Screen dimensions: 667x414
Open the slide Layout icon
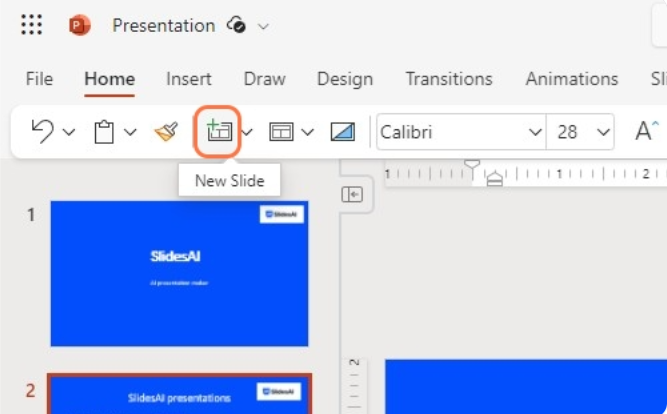pyautogui.click(x=281, y=131)
